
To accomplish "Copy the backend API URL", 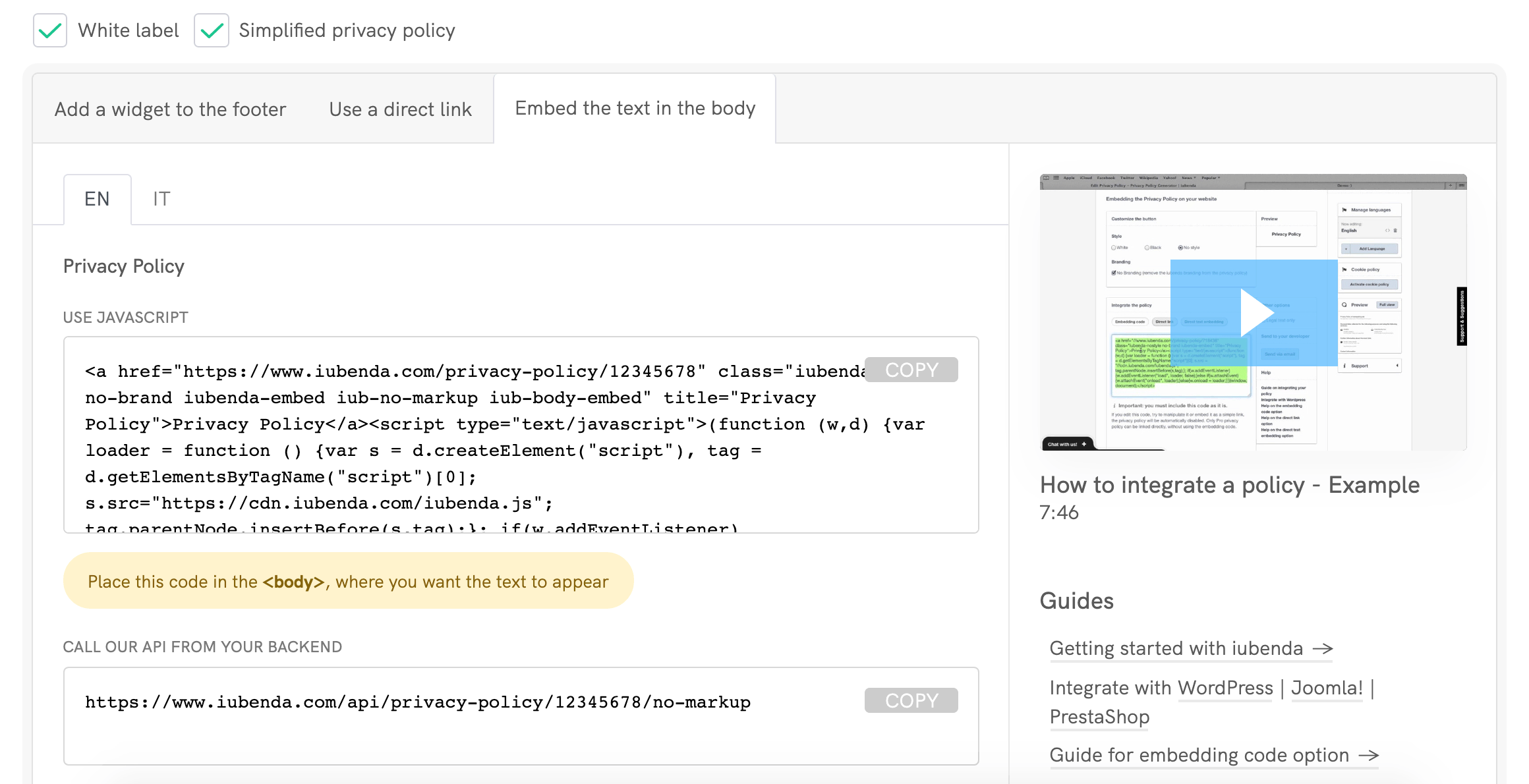I will point(911,700).
